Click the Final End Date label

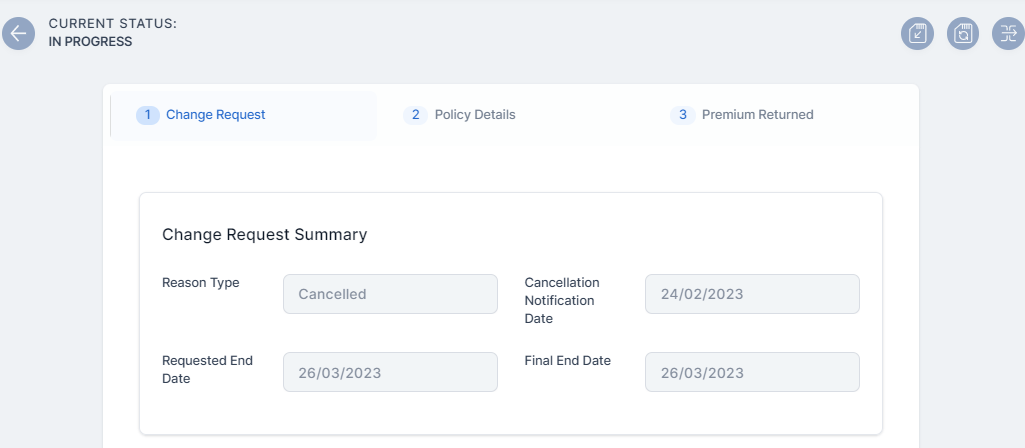pyautogui.click(x=567, y=361)
